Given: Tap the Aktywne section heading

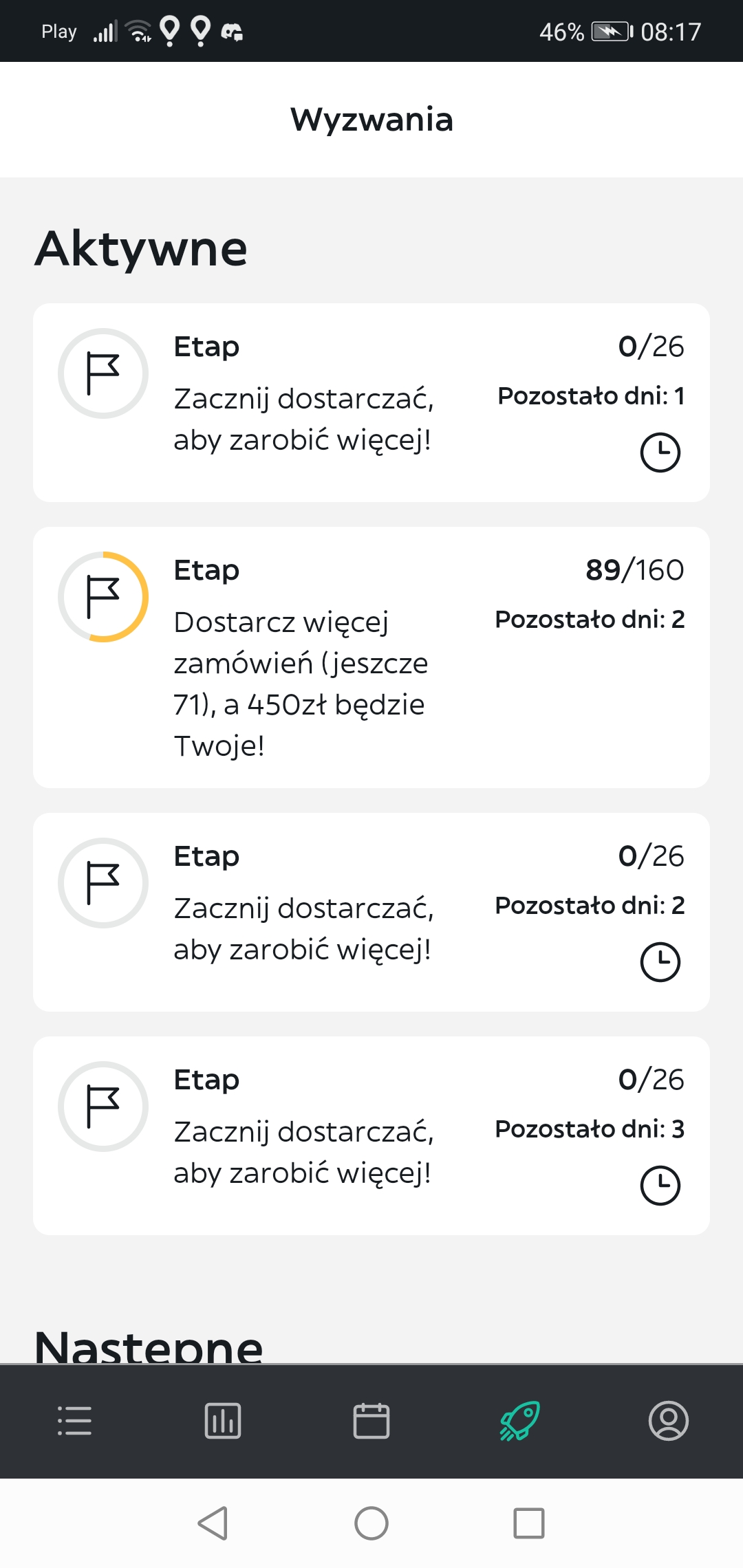Looking at the screenshot, I should pos(141,249).
